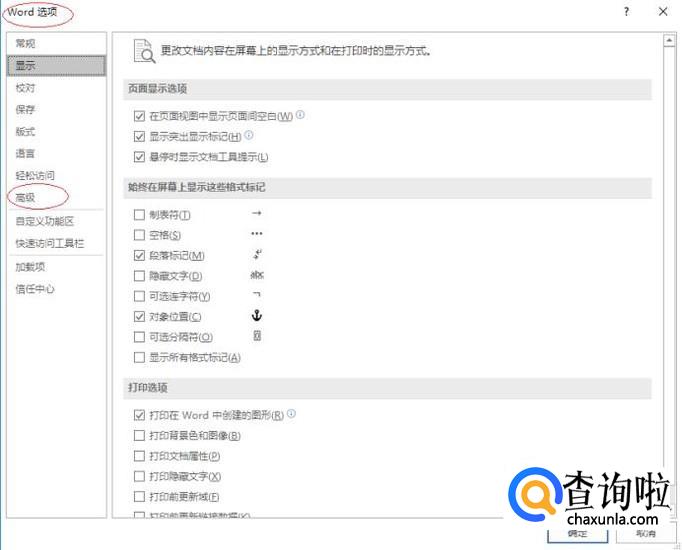Enable the 空格 formatting mark checkbox
682x550 pixels.
pyautogui.click(x=139, y=235)
